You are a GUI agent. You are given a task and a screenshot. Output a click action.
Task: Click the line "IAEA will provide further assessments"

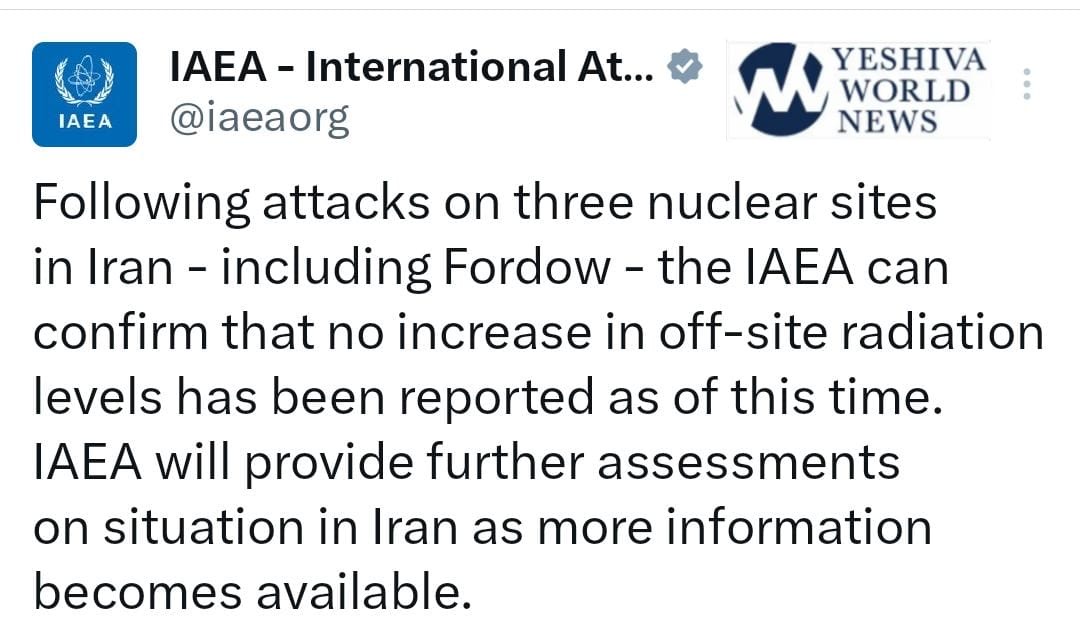click(467, 463)
